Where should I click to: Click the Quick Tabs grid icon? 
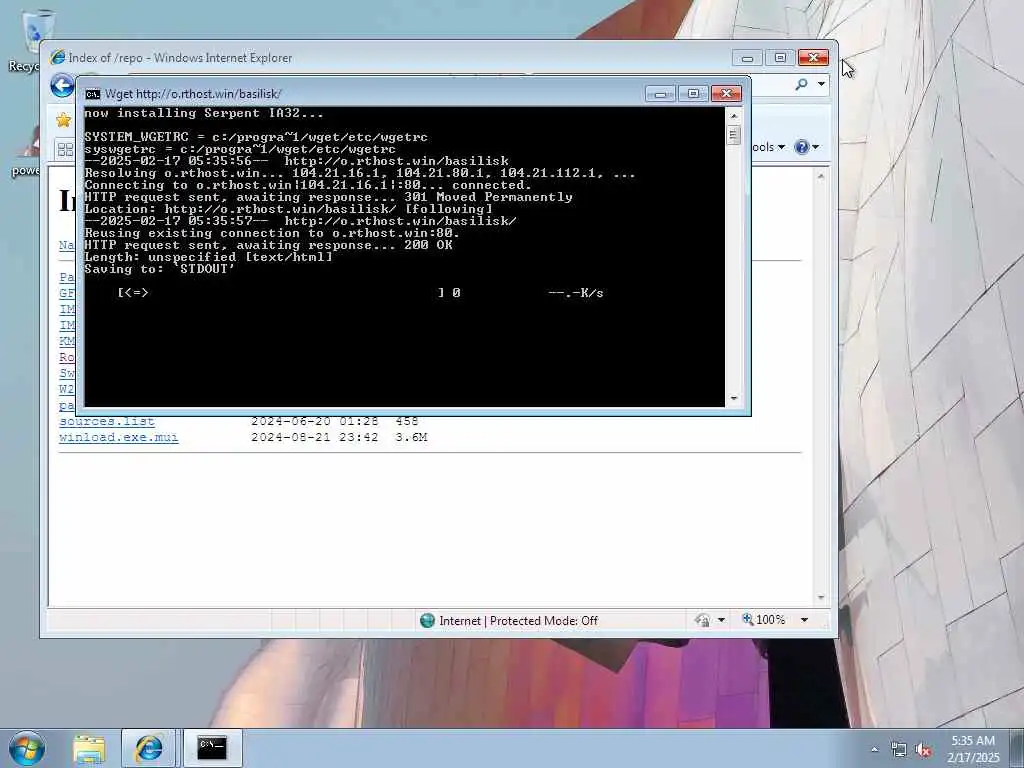pos(65,150)
